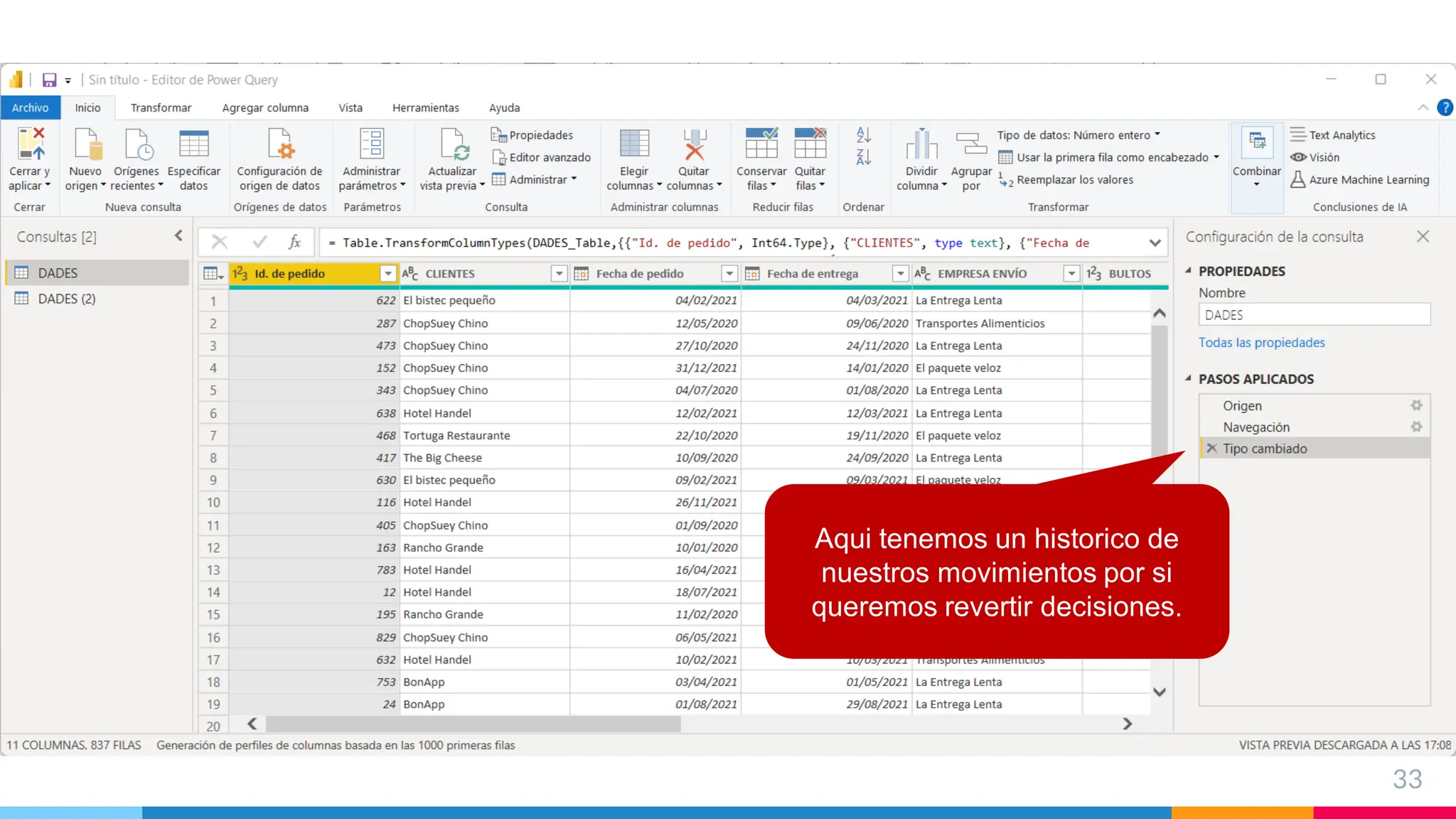Open the Agregar columna tab

pyautogui.click(x=264, y=108)
